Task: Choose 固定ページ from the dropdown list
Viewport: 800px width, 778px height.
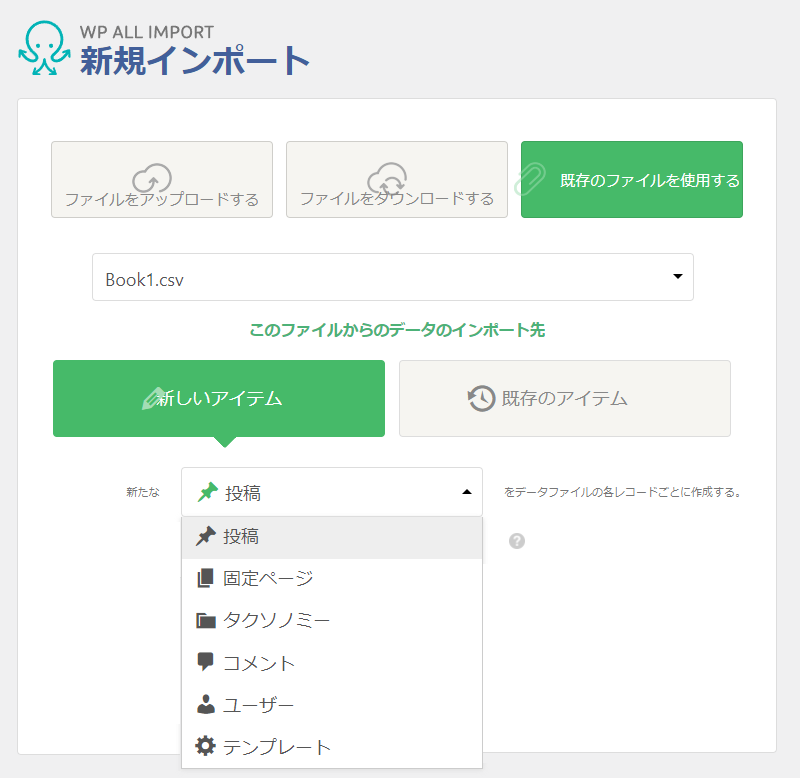Action: pyautogui.click(x=332, y=579)
